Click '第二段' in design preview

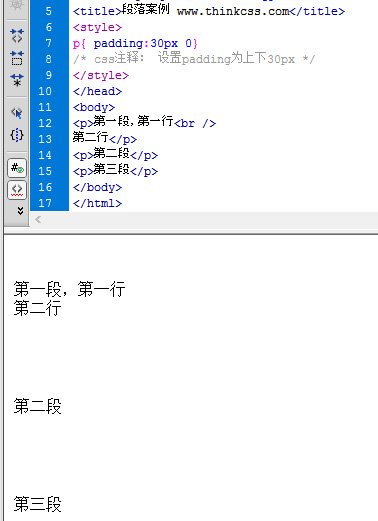(x=37, y=406)
